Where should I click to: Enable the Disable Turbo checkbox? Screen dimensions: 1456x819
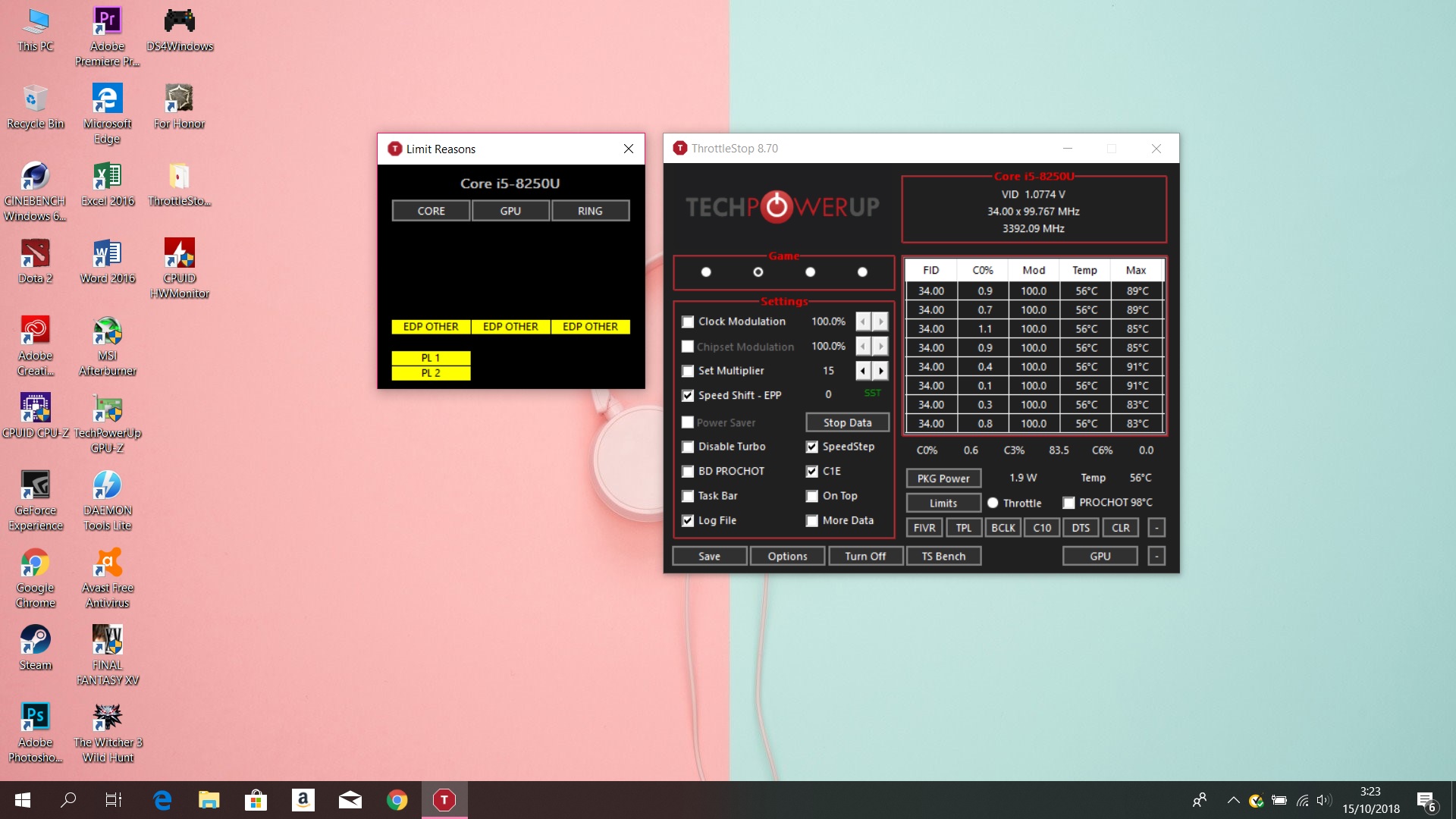(688, 447)
